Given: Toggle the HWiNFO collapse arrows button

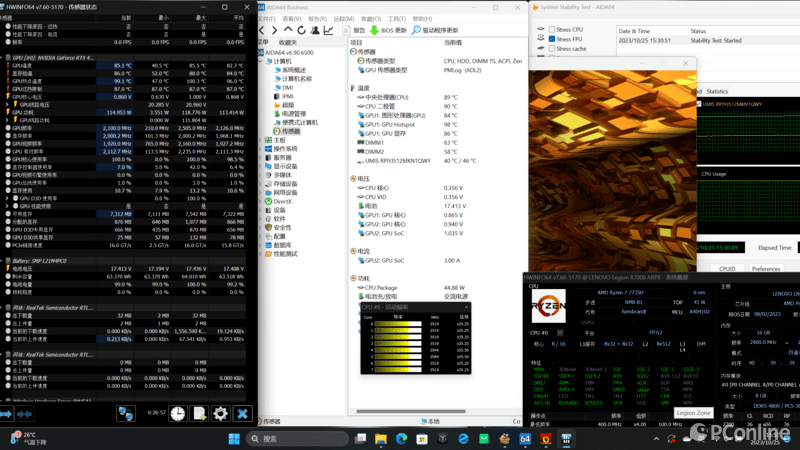Looking at the screenshot, I should tap(24, 414).
